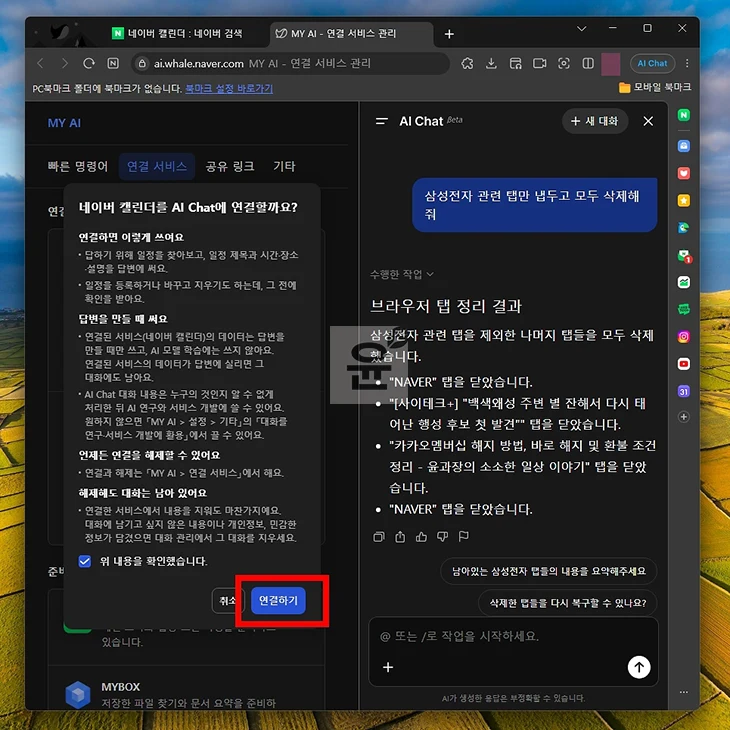Click the 'AI Chat' toolbar button
Viewport: 730px width, 730px height.
652,63
